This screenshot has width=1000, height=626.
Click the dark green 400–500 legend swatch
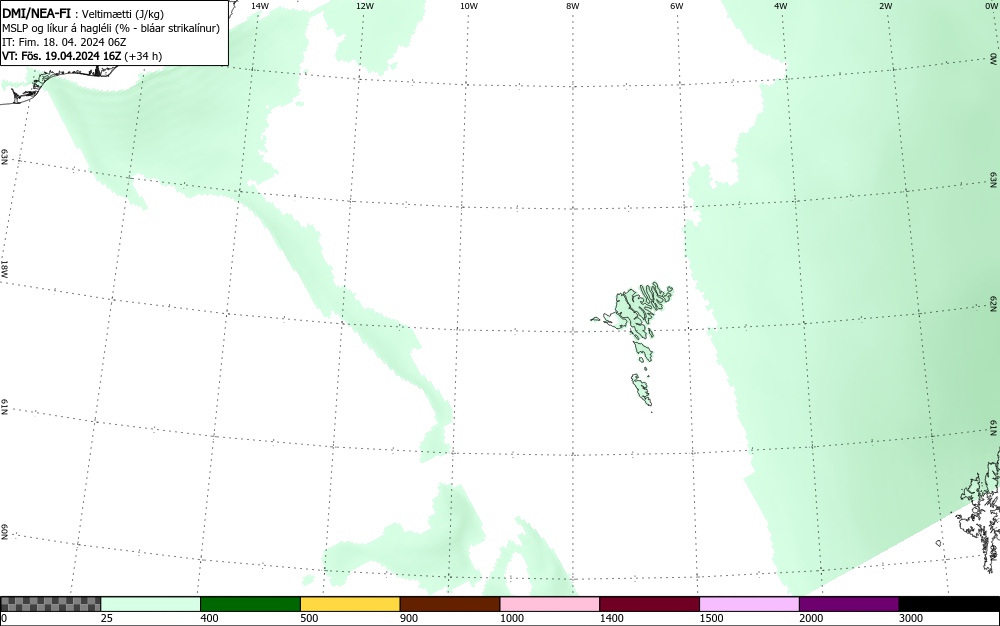coord(250,604)
